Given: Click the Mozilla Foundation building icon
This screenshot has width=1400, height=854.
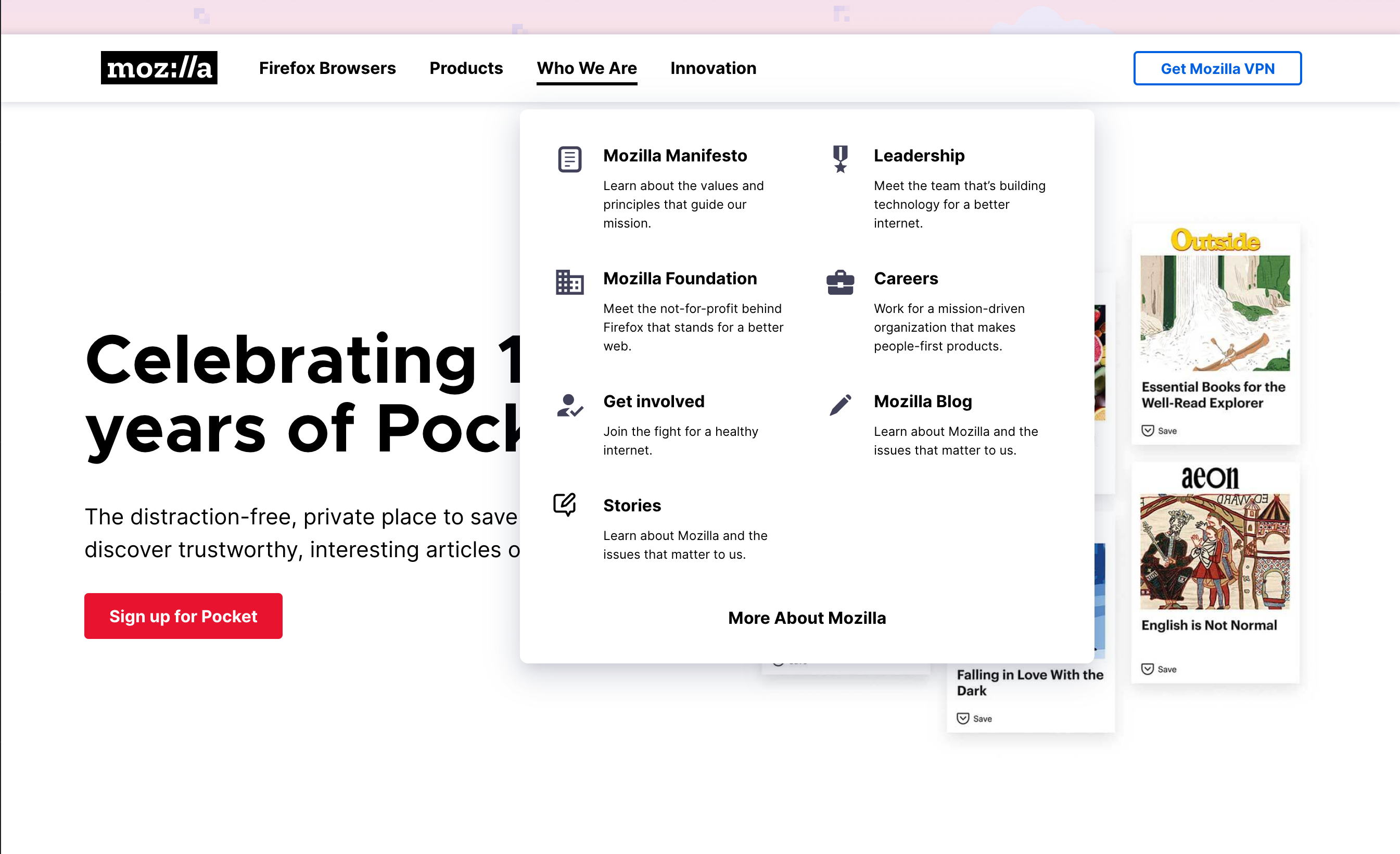Looking at the screenshot, I should 569,282.
